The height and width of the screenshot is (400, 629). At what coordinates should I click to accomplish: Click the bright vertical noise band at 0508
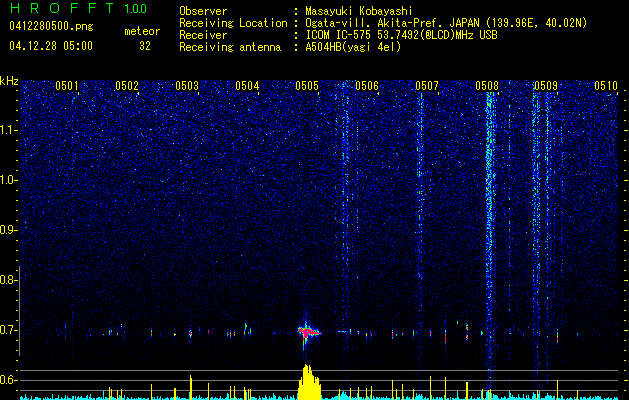point(489,241)
